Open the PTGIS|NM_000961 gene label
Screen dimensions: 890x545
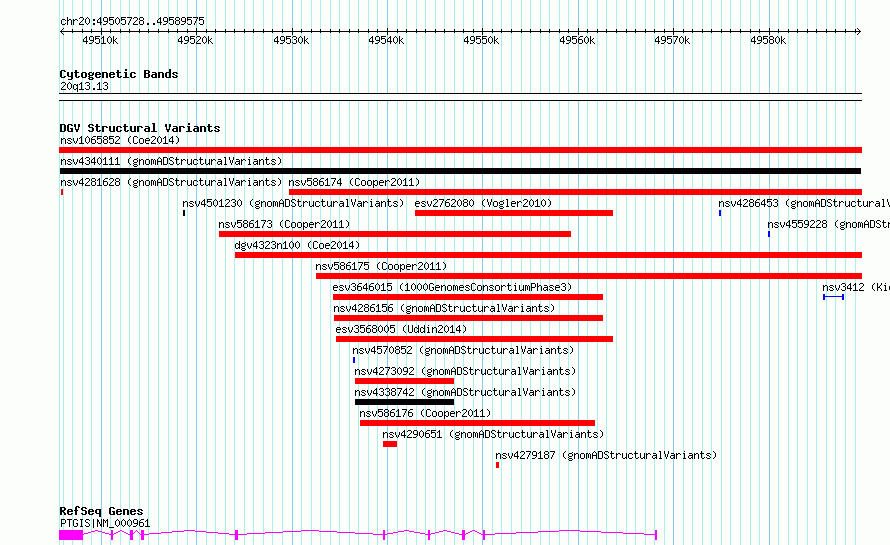point(105,523)
